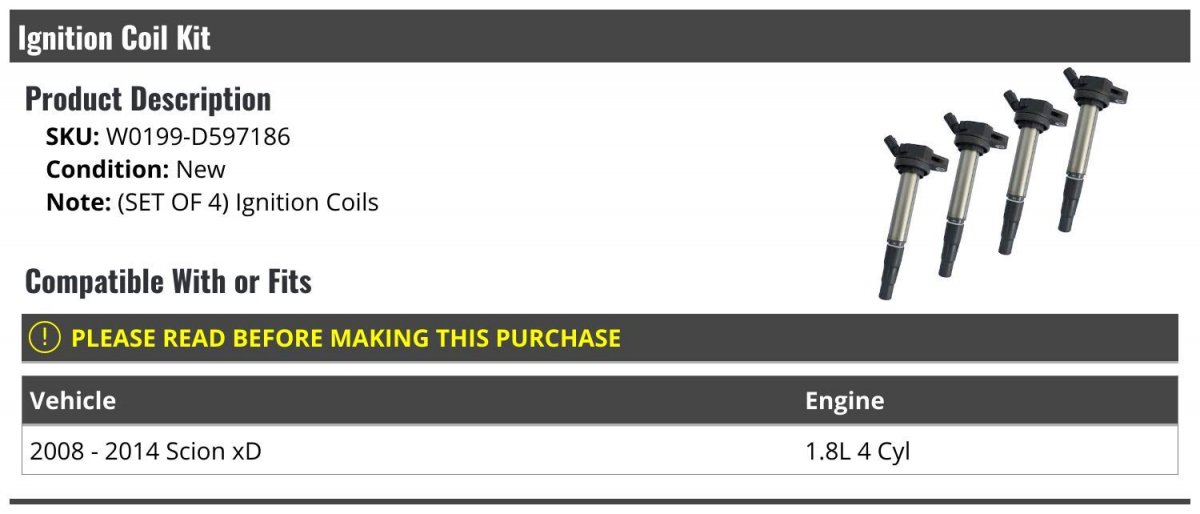This screenshot has width=1200, height=514.
Task: Select the 1.8L 4 Cyl engine cell
Action: pos(857,451)
